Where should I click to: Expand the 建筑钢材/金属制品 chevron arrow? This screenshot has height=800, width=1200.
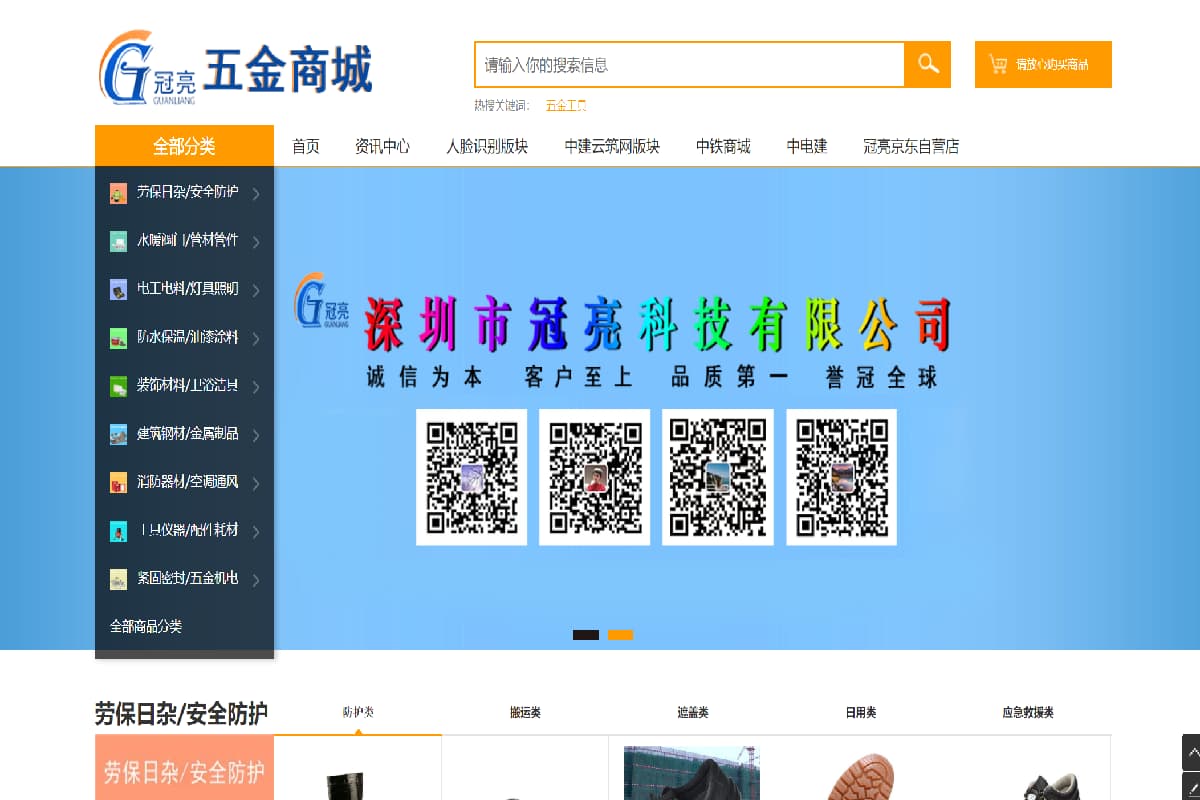point(256,435)
